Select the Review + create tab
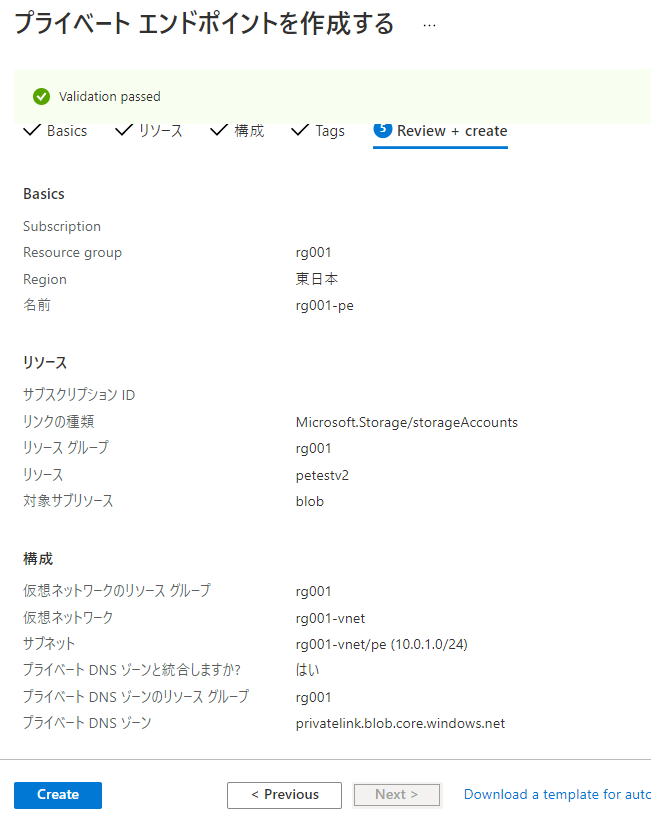This screenshot has width=651, height=826. tap(451, 131)
